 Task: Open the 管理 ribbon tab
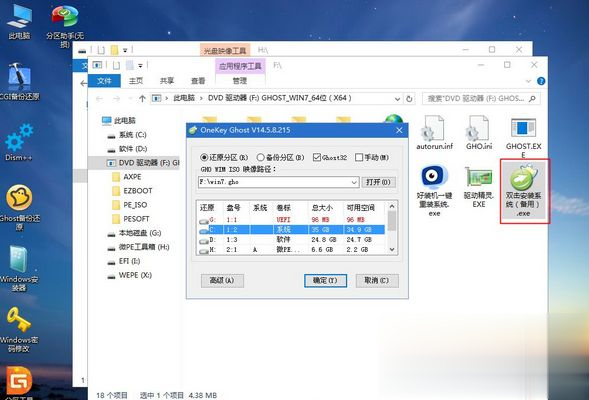tap(240, 81)
